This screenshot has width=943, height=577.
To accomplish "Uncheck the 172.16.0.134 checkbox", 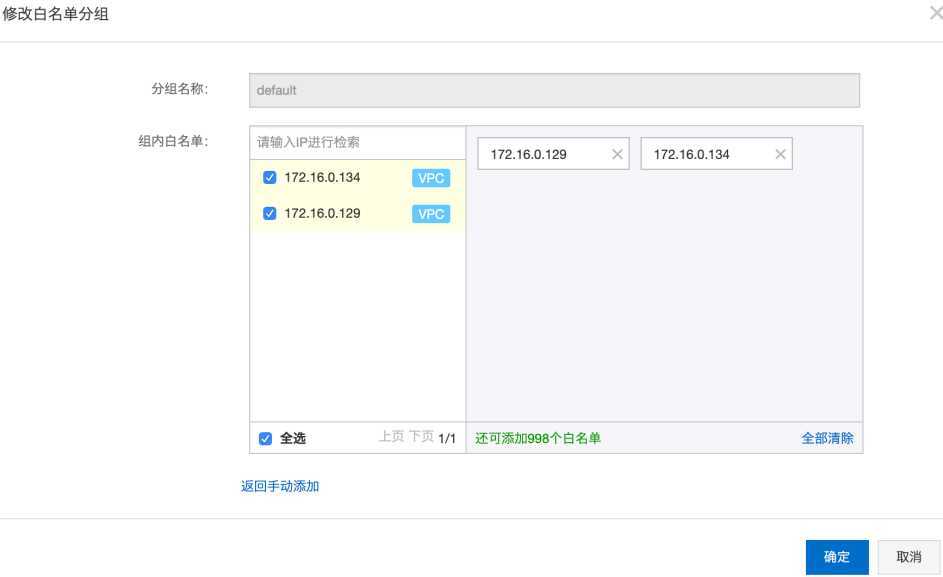I will click(x=269, y=177).
